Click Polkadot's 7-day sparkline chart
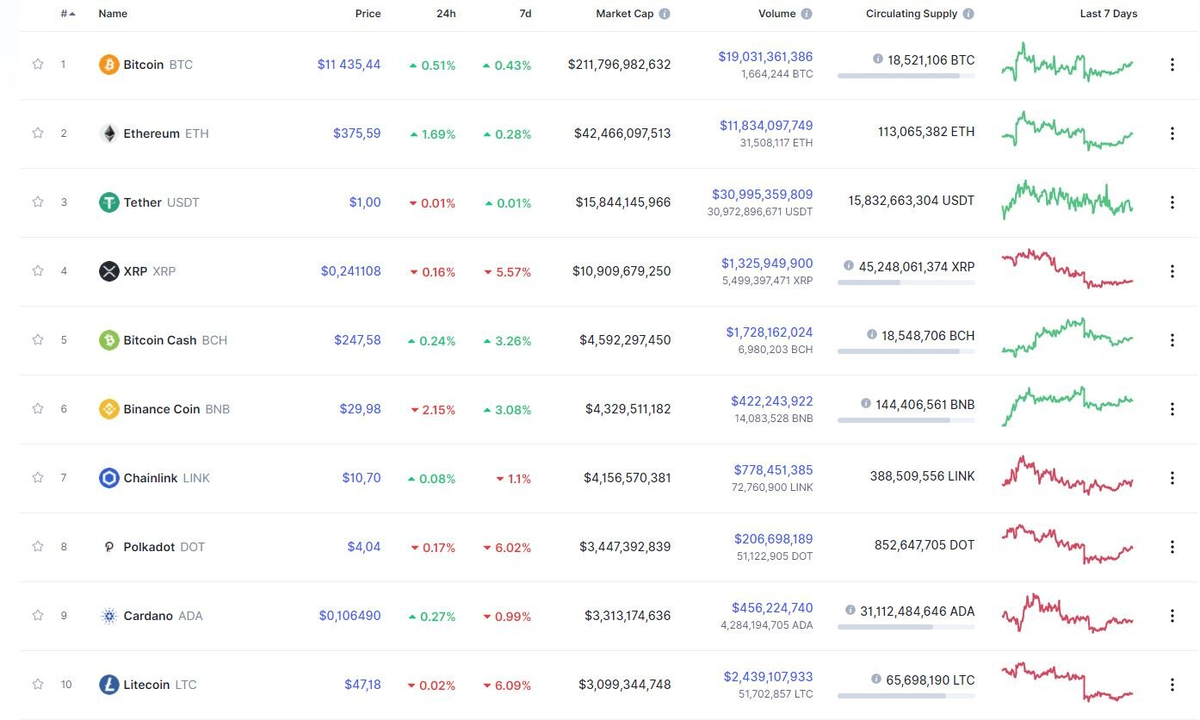 tap(1067, 544)
